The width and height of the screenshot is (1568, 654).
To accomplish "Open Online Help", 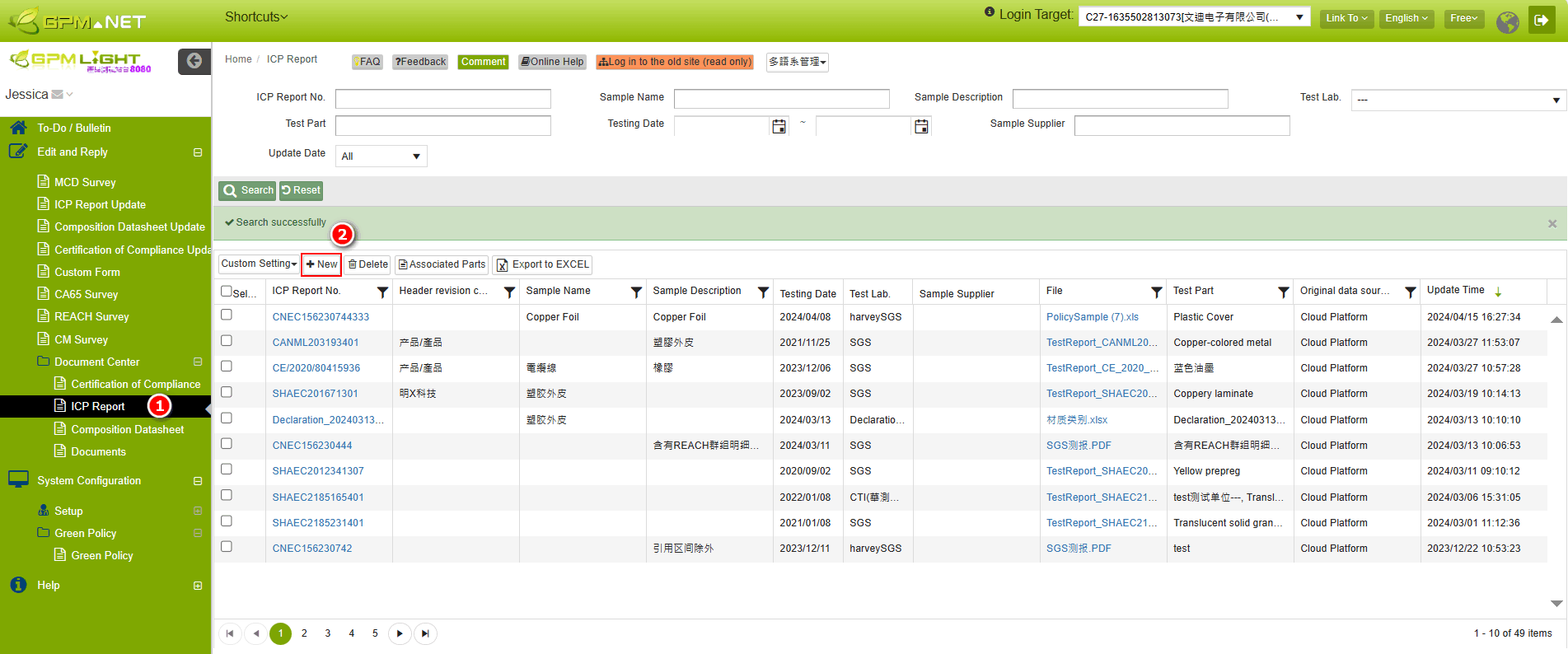I will (552, 62).
